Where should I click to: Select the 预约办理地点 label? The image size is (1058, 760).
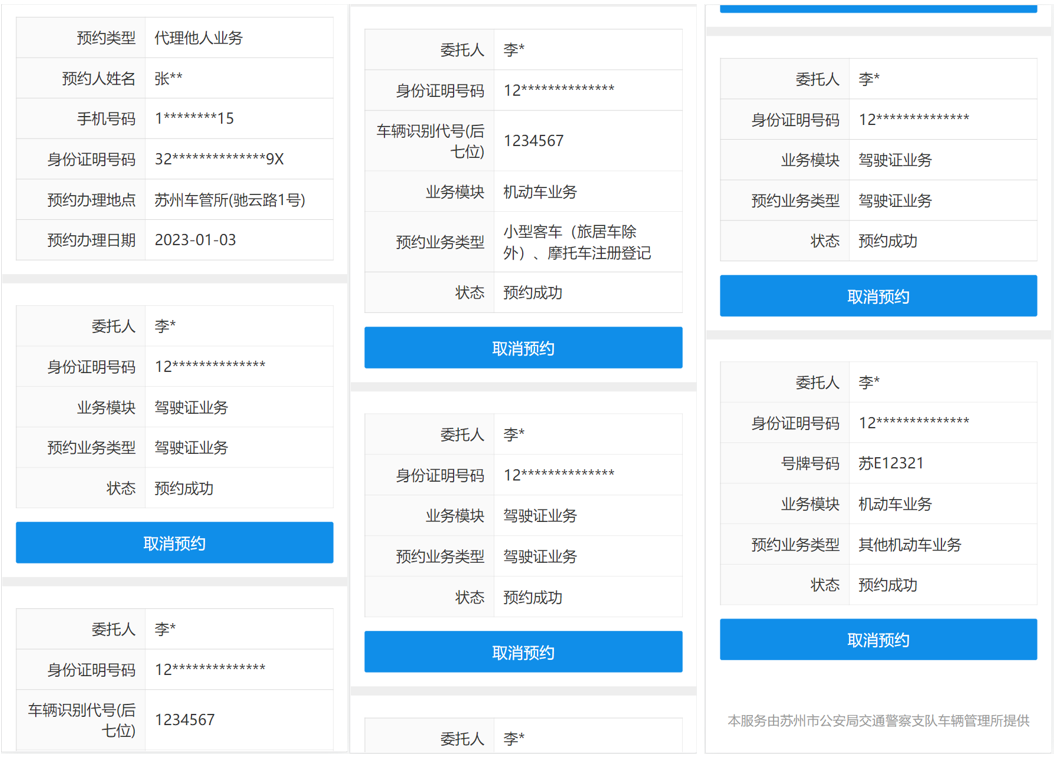point(91,199)
